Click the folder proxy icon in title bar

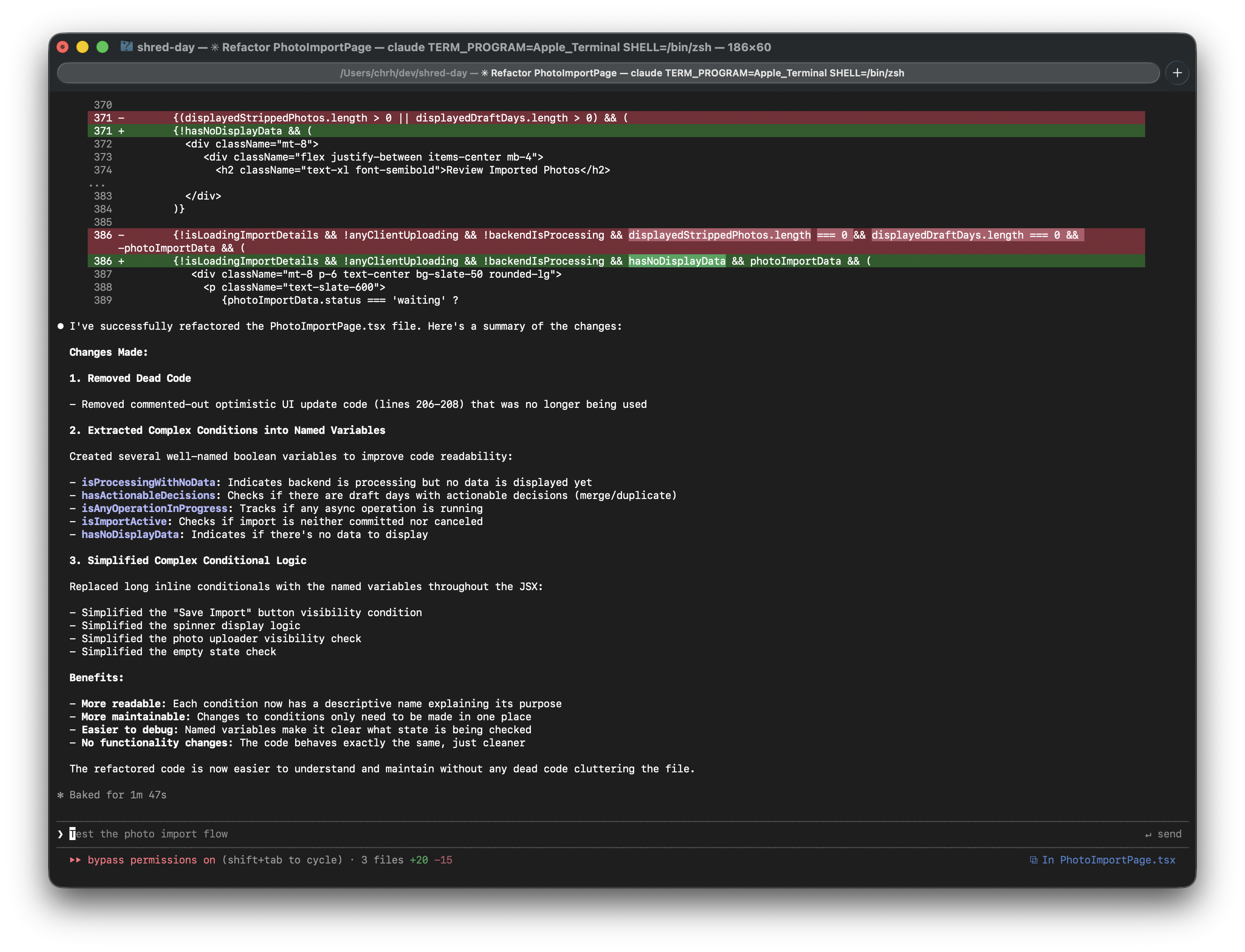click(126, 46)
